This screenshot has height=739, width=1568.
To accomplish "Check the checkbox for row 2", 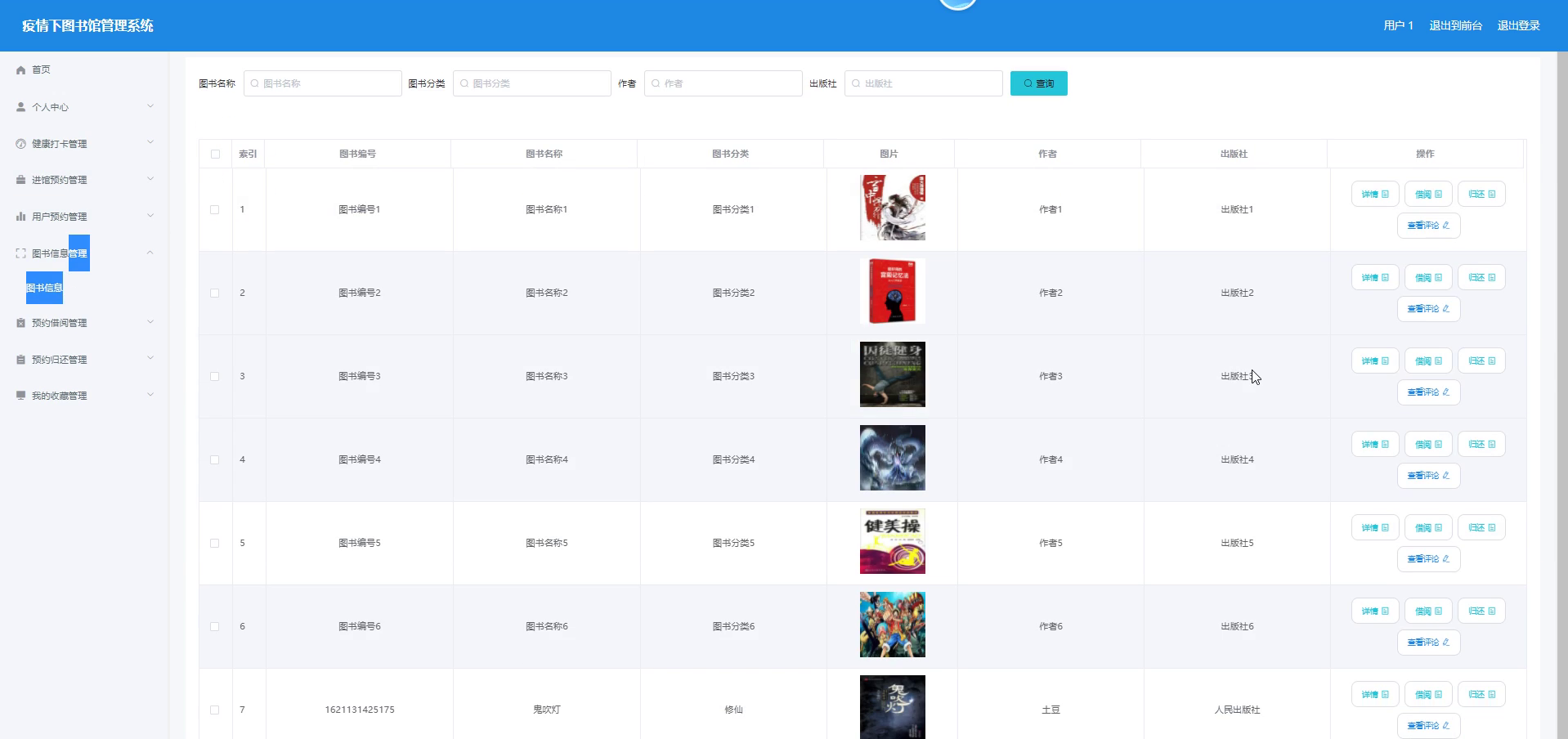I will click(215, 293).
